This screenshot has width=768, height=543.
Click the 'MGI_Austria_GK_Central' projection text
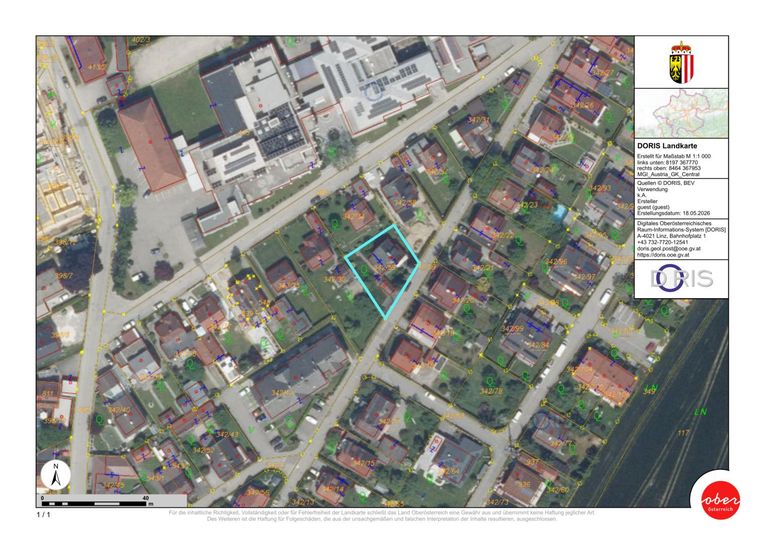coord(668,174)
